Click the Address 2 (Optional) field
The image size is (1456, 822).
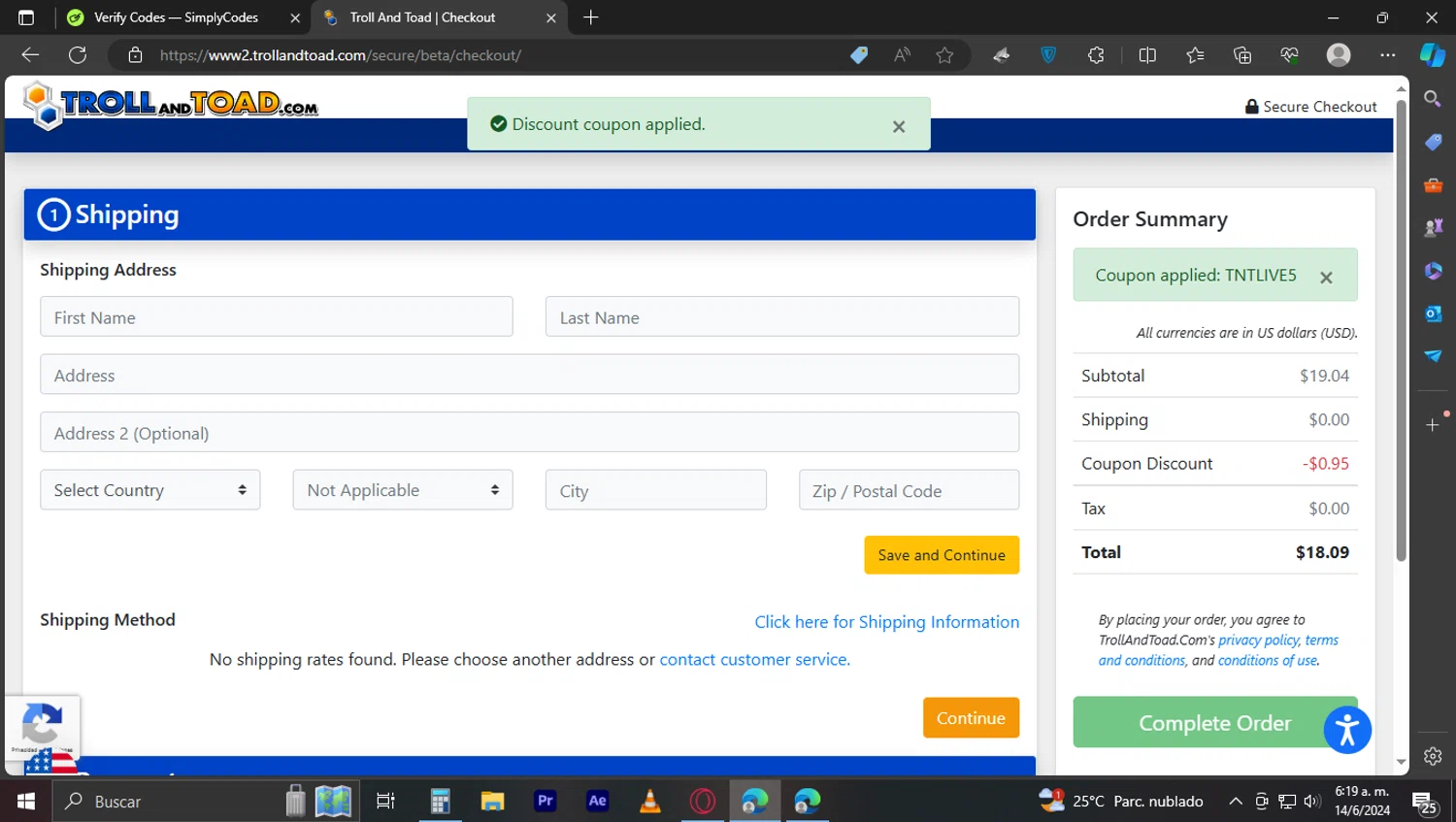(x=530, y=433)
